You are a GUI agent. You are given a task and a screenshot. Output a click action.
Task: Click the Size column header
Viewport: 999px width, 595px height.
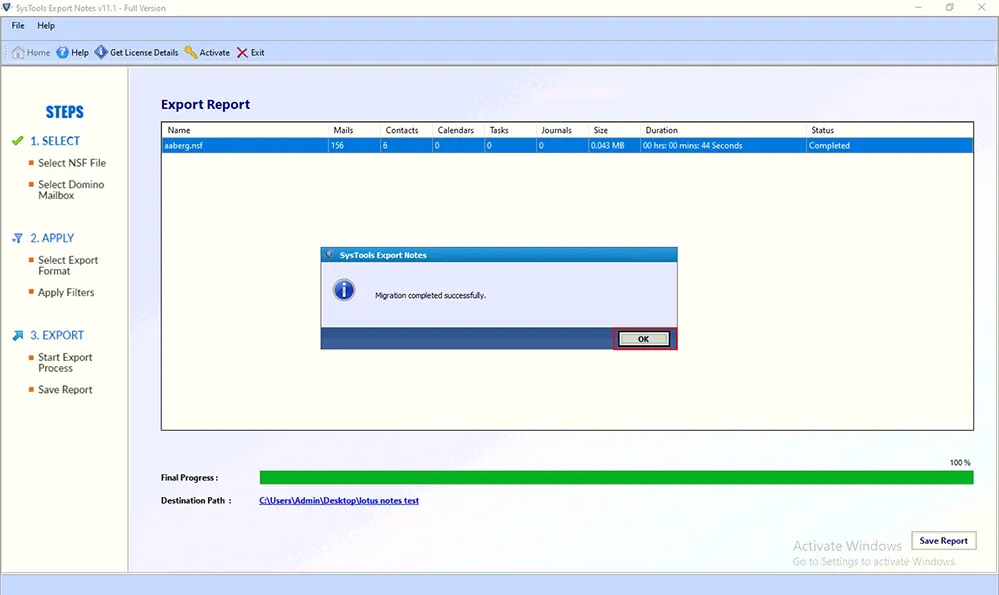click(x=614, y=130)
